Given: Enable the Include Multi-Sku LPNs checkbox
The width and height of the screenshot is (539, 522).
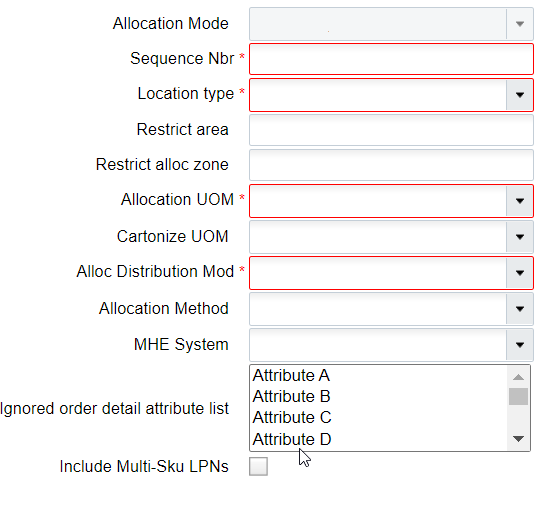Looking at the screenshot, I should pos(258,466).
